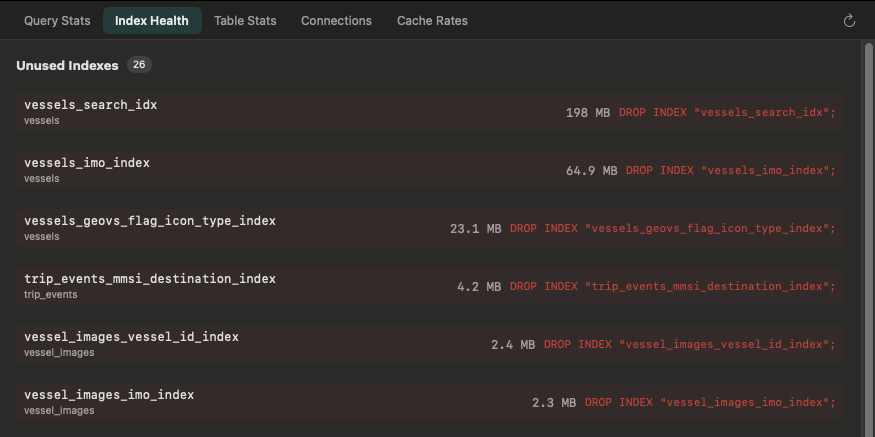Click the trip_events table label
Viewport: 875px width, 437px height.
[x=51, y=295]
